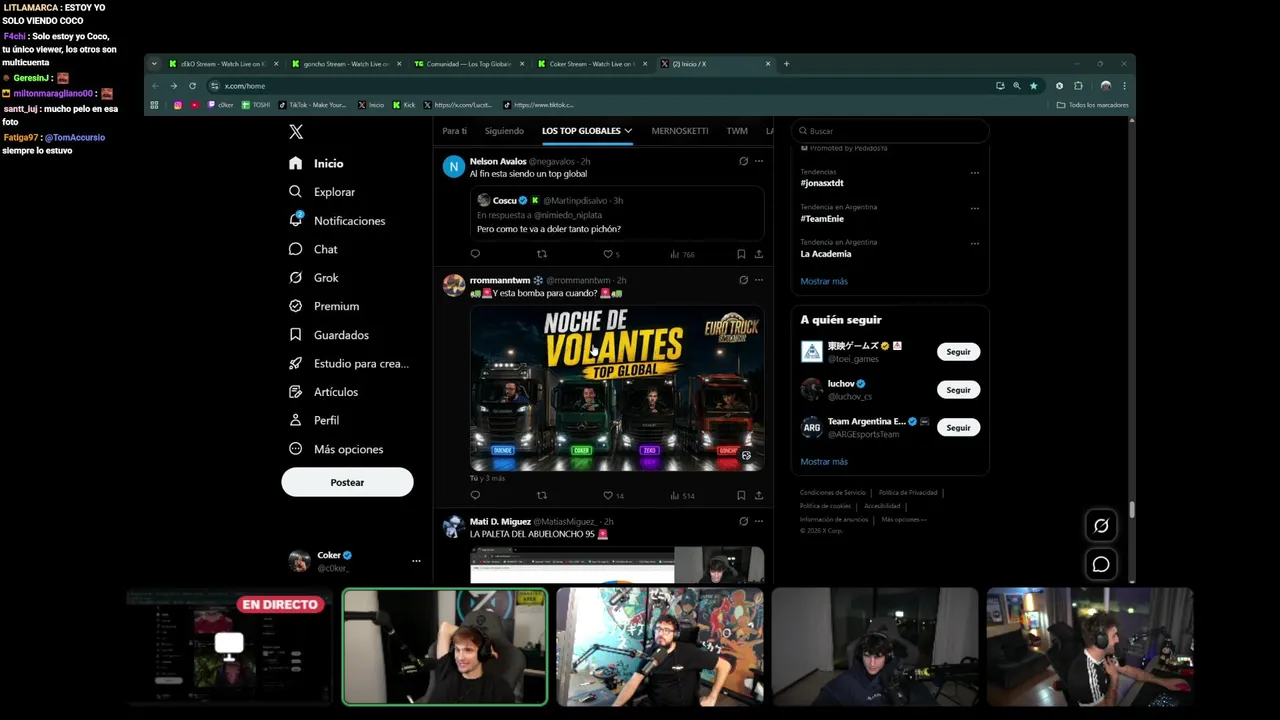Open Chat in the sidebar
The height and width of the screenshot is (720, 1280).
click(313, 249)
